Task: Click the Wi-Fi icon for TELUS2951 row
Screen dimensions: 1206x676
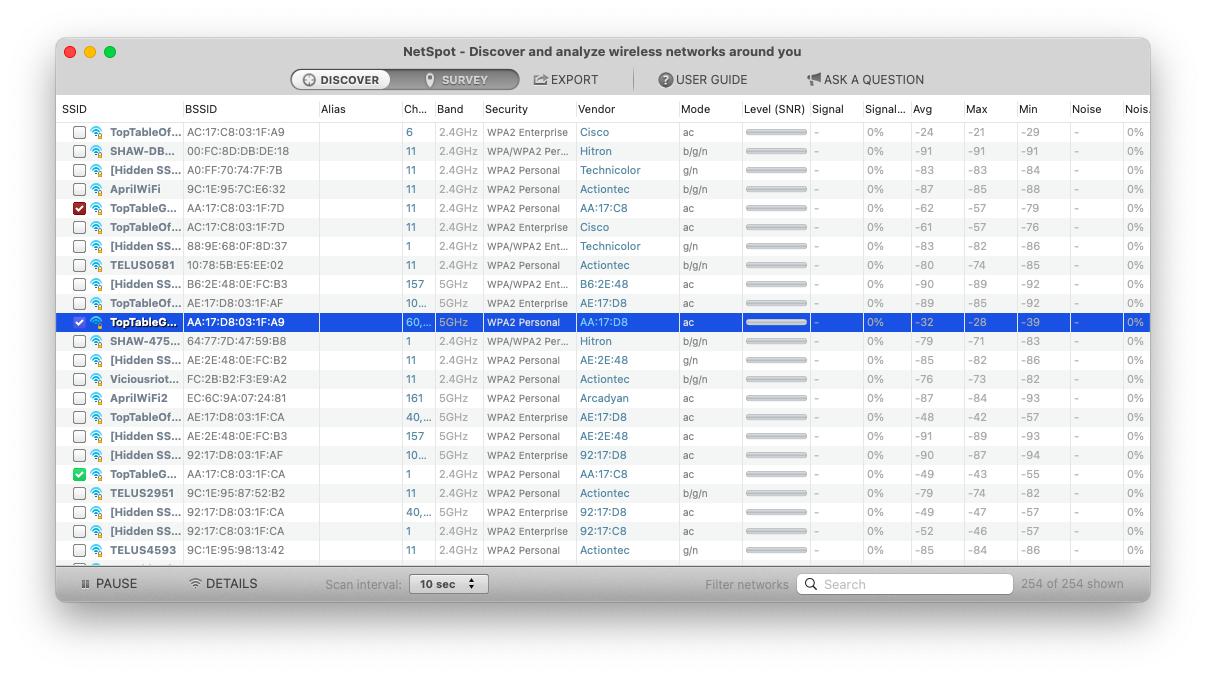Action: (x=97, y=493)
